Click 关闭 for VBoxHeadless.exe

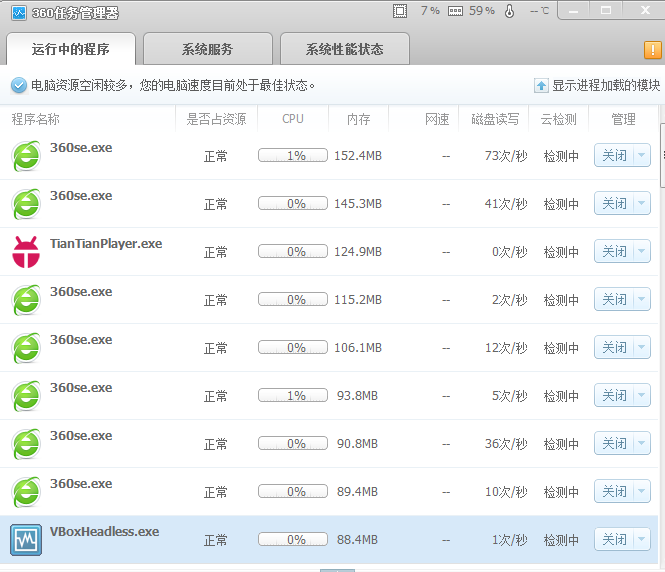coord(614,539)
